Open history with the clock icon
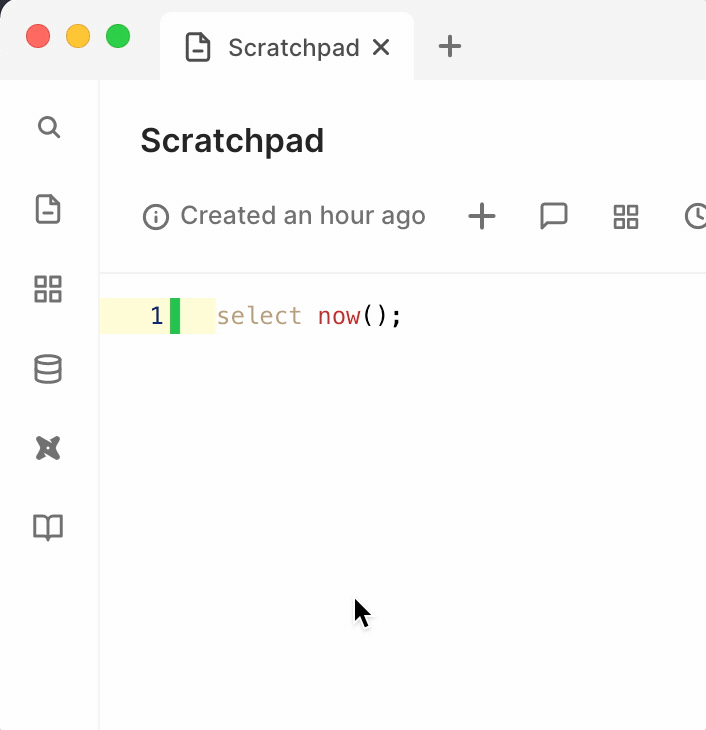 pos(696,216)
